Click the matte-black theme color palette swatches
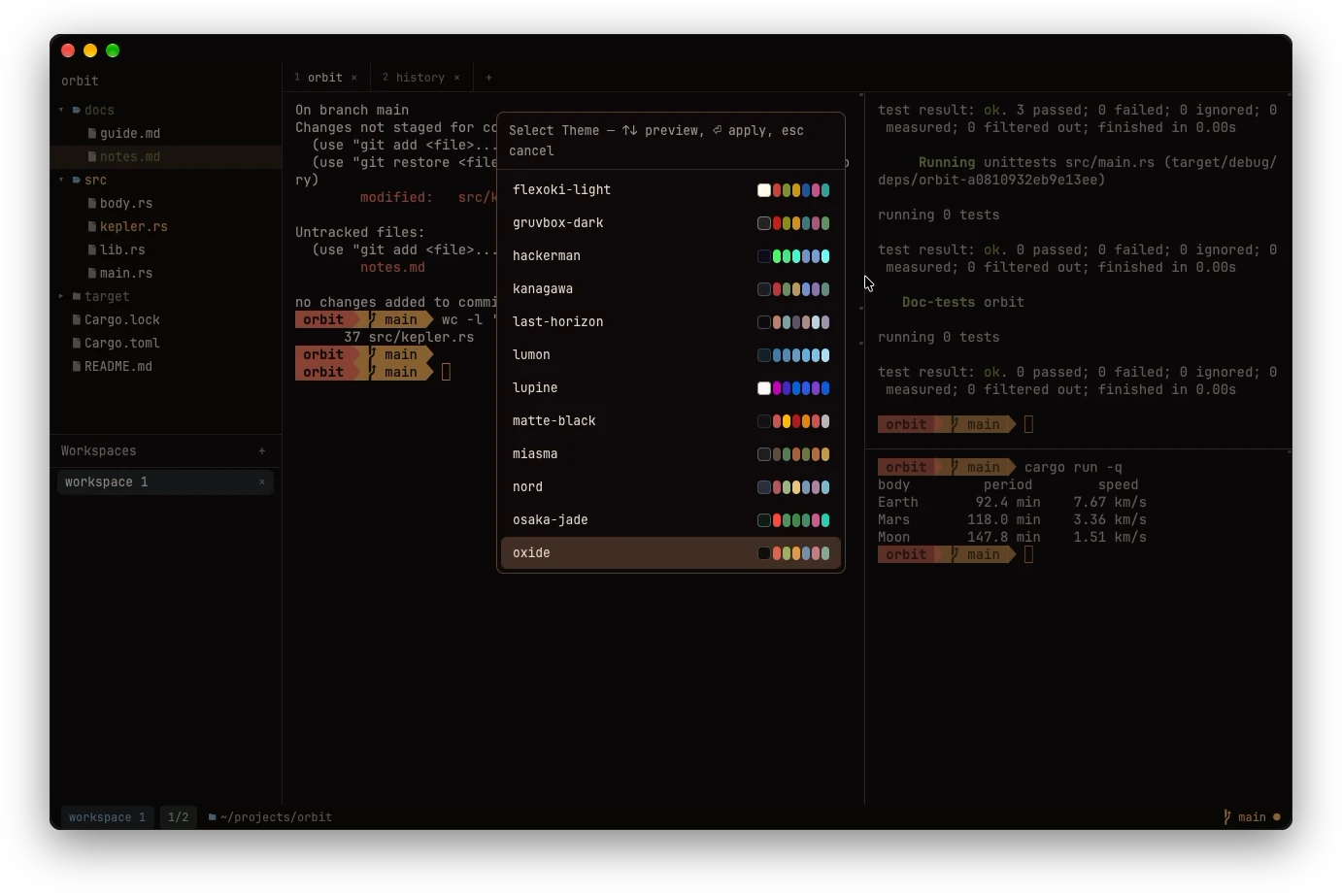The image size is (1342, 896). pos(793,421)
